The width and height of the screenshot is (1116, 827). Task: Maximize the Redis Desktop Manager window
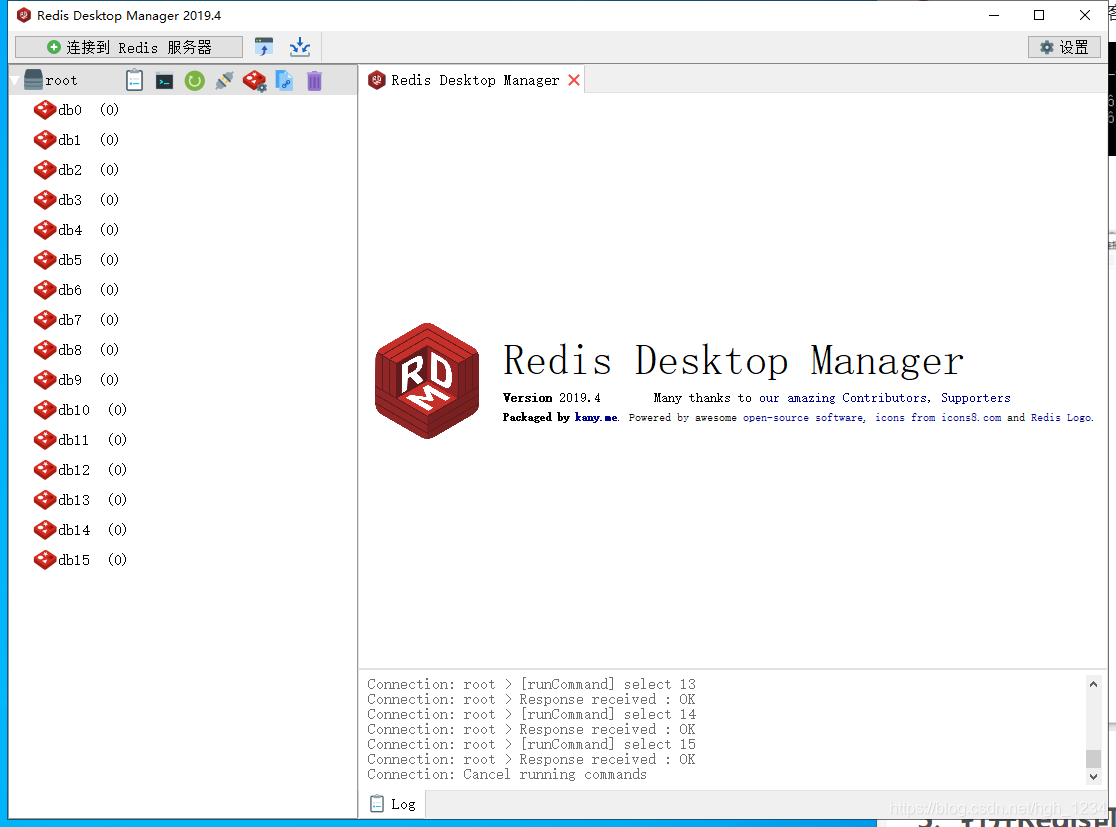(1039, 15)
